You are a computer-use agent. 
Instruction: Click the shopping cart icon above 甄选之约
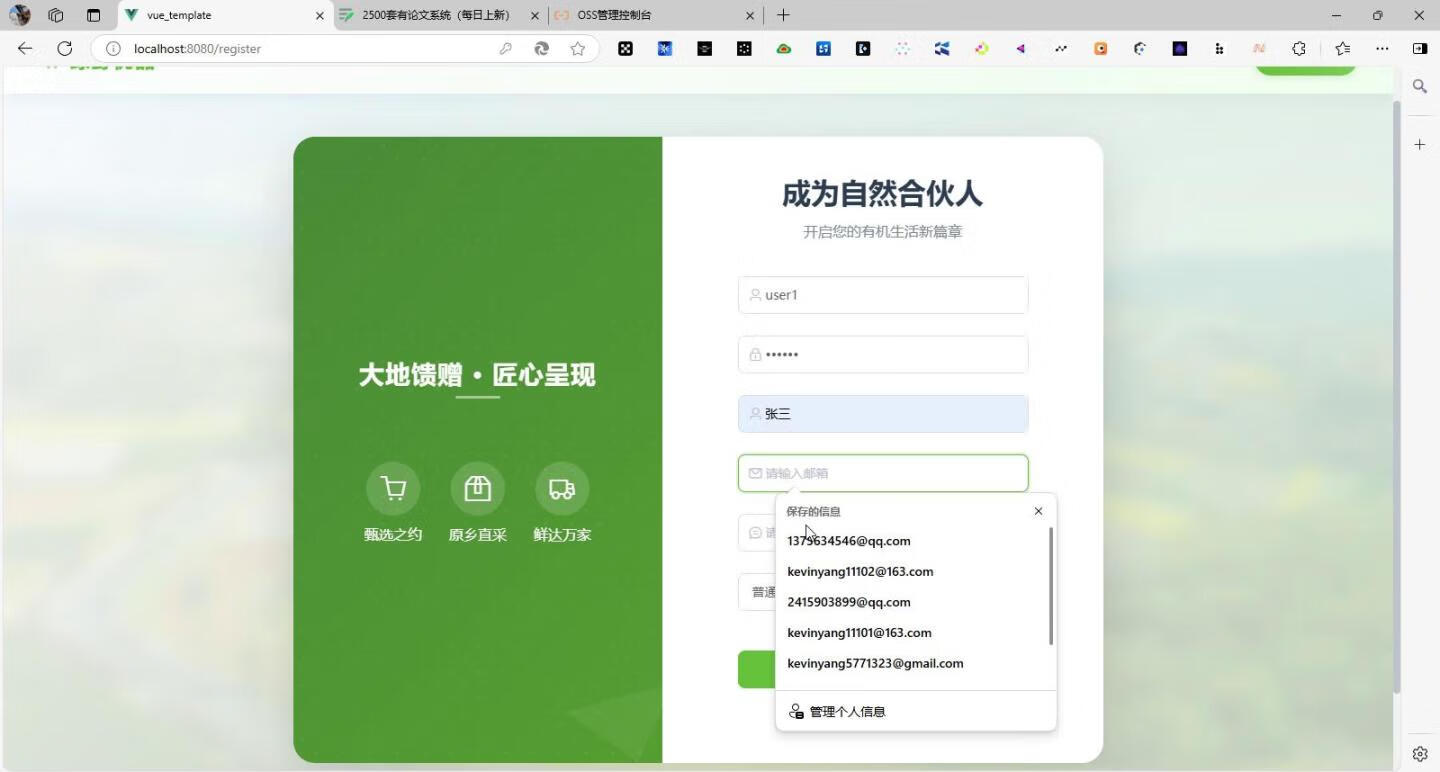pyautogui.click(x=393, y=488)
